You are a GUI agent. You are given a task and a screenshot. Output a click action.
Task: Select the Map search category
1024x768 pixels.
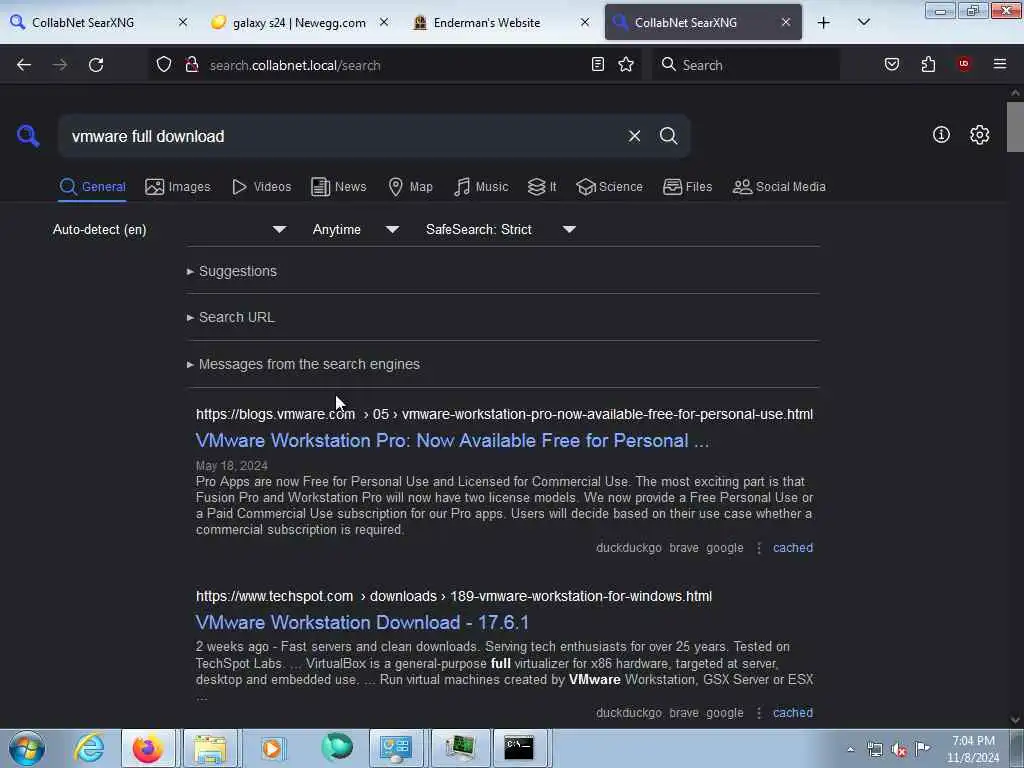(x=410, y=187)
